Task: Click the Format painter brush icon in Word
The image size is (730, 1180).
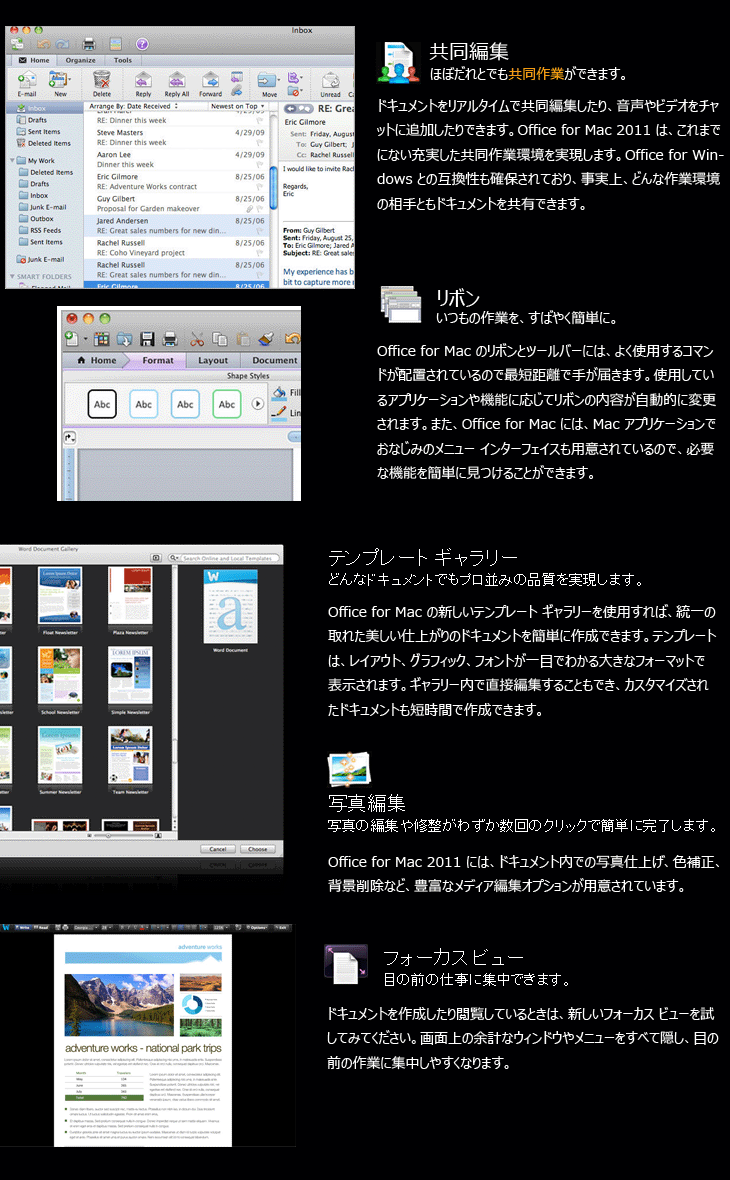Action: pyautogui.click(x=266, y=339)
